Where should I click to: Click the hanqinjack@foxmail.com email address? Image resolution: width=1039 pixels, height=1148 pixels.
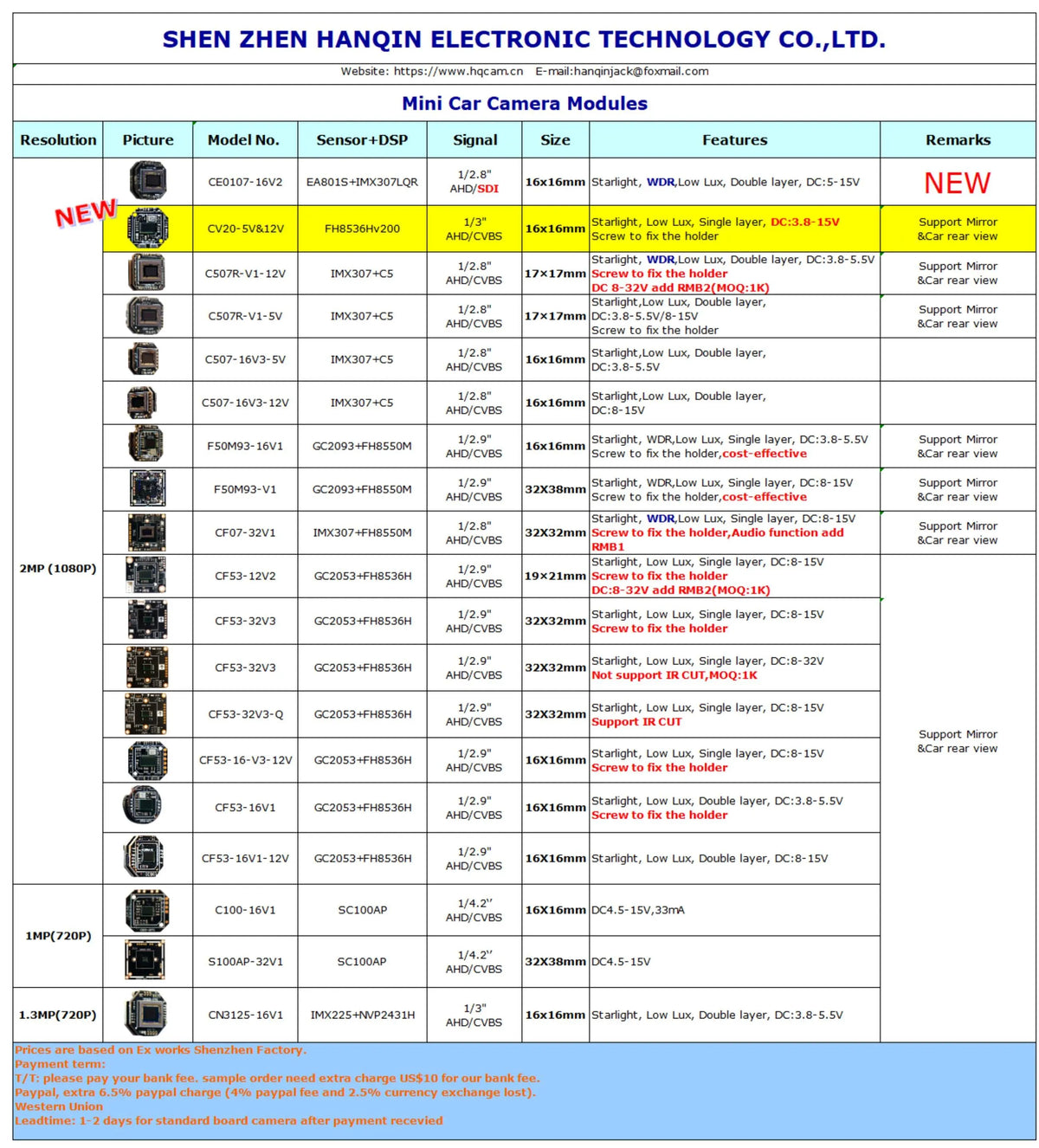(641, 71)
